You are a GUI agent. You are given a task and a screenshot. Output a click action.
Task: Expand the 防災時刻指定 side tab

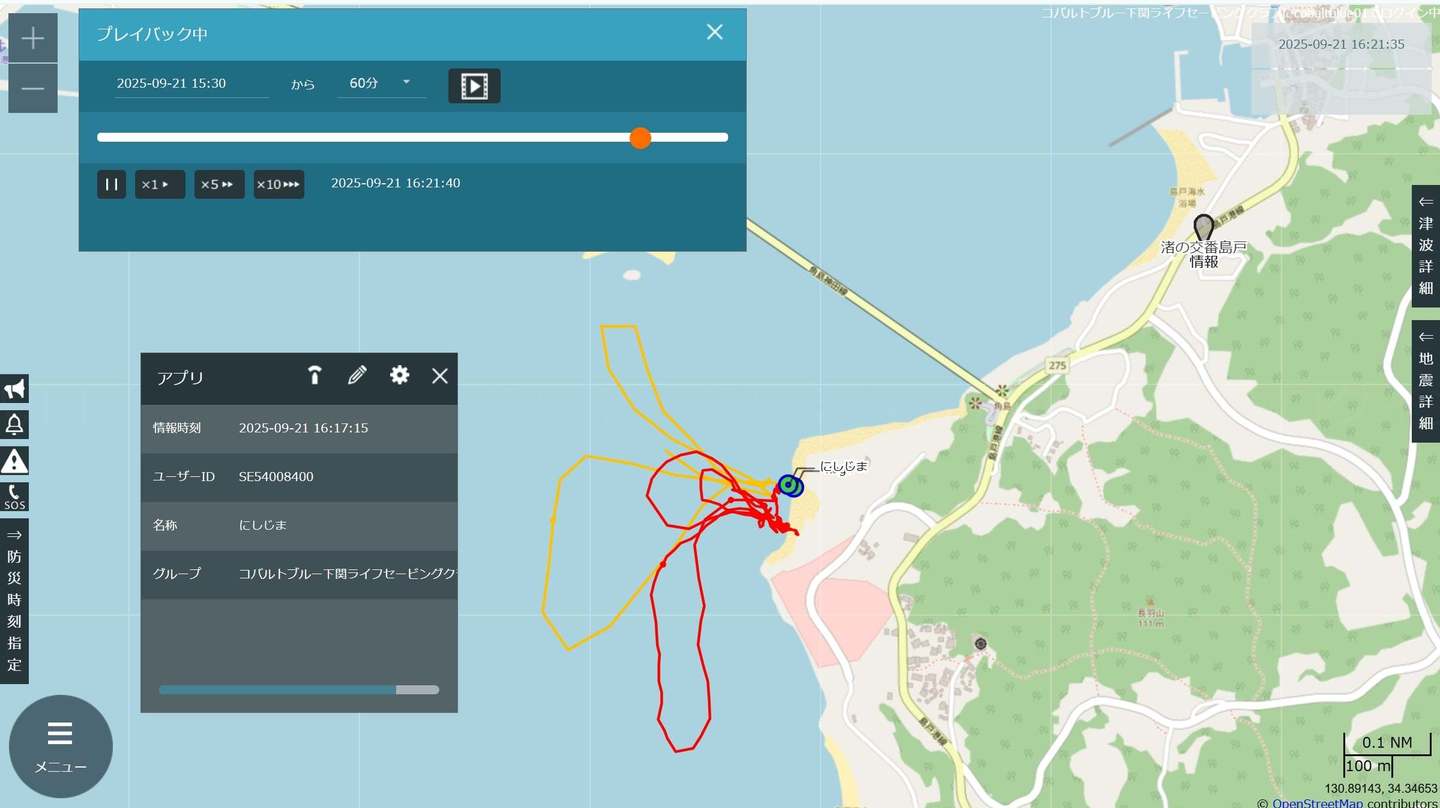click(14, 601)
